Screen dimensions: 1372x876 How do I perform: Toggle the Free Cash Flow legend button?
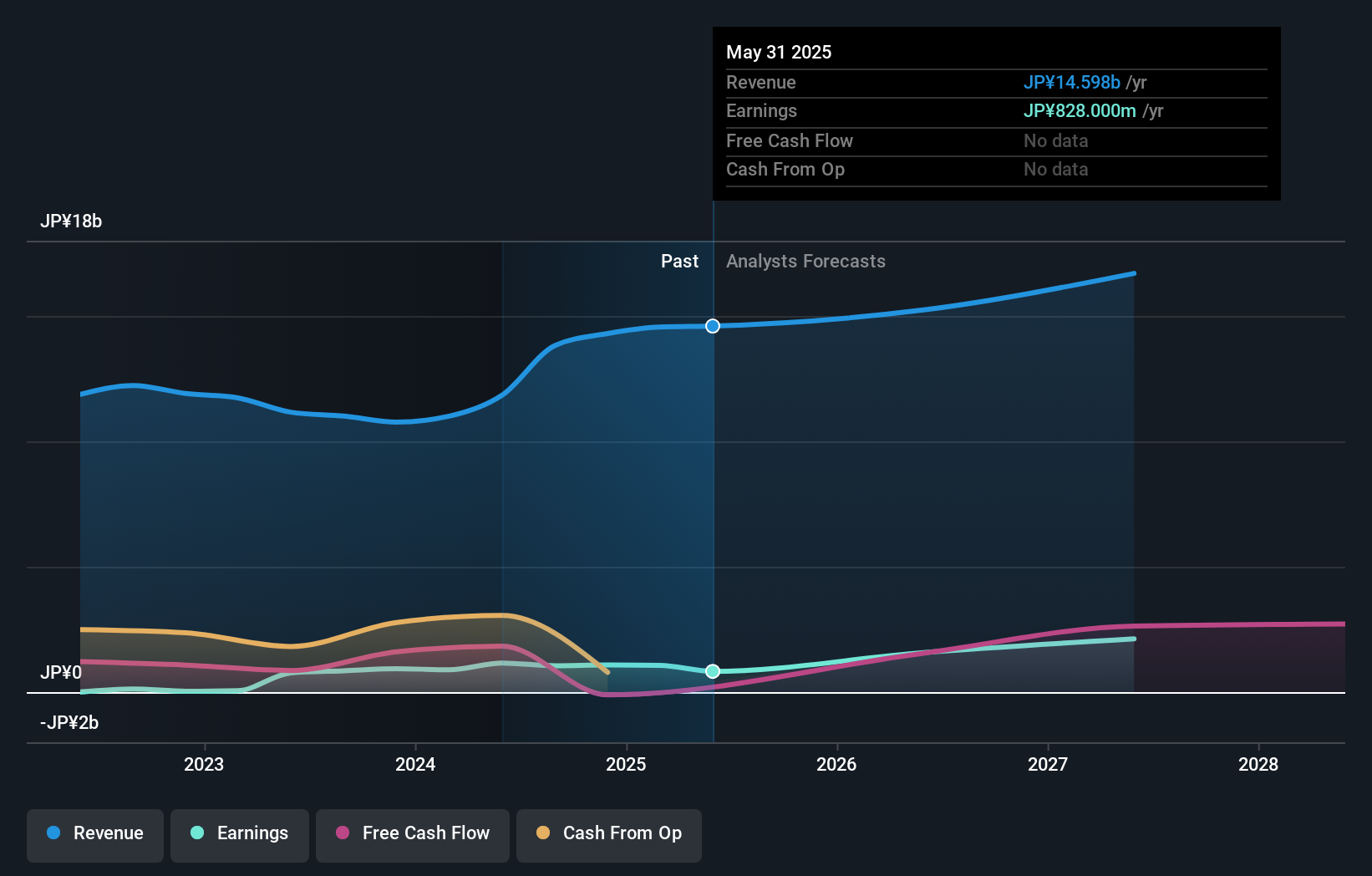tap(413, 835)
